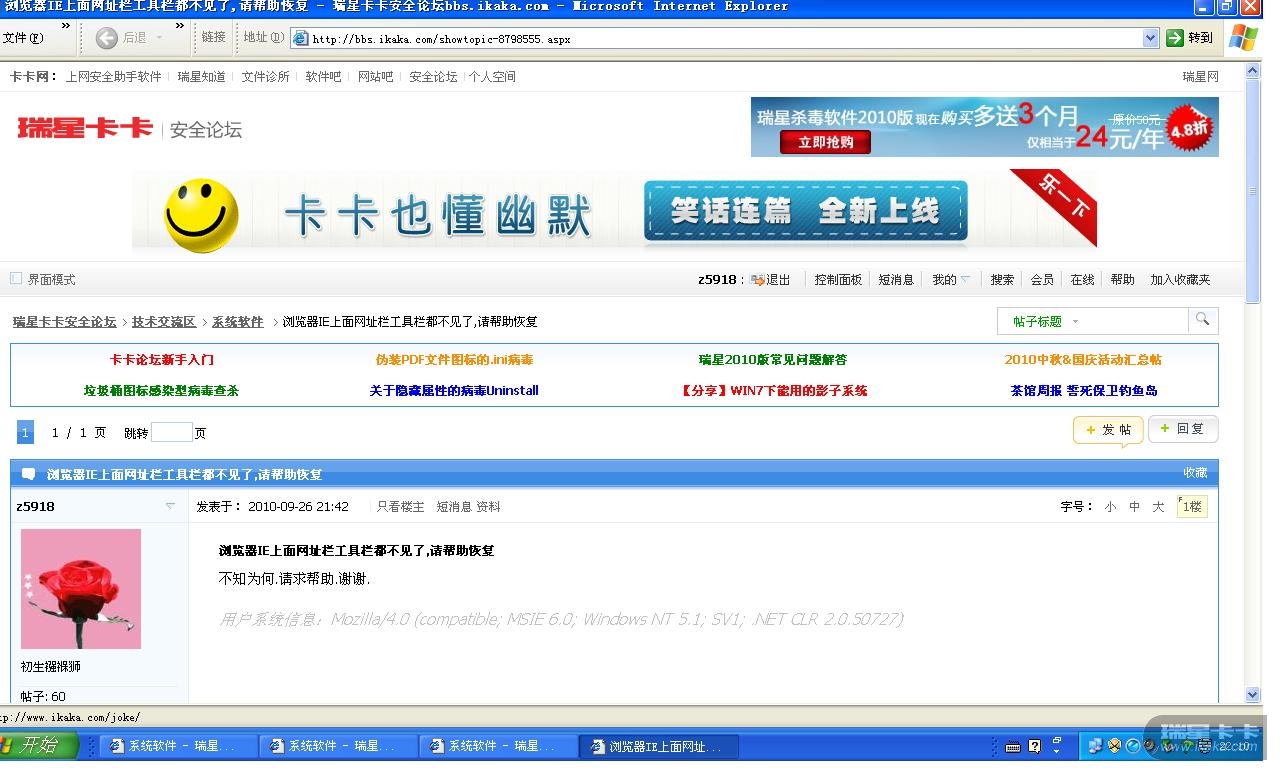The image size is (1280, 768).
Task: Open 伪装PDF文件图标的.ini病毒 link
Action: click(x=454, y=360)
